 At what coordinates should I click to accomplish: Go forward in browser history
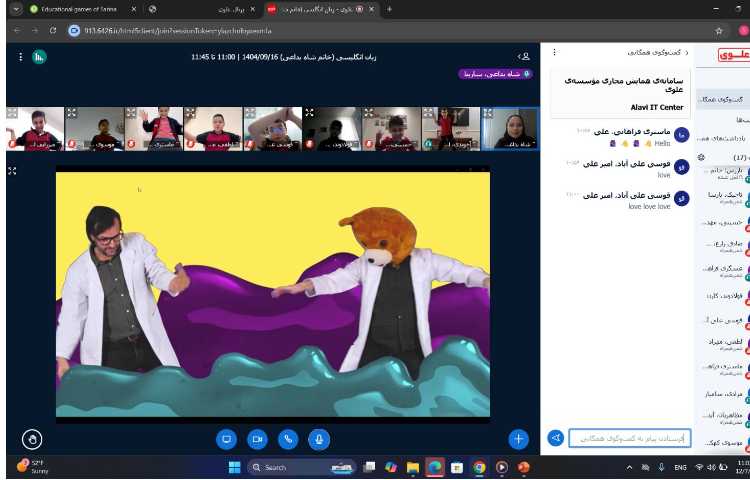click(34, 31)
